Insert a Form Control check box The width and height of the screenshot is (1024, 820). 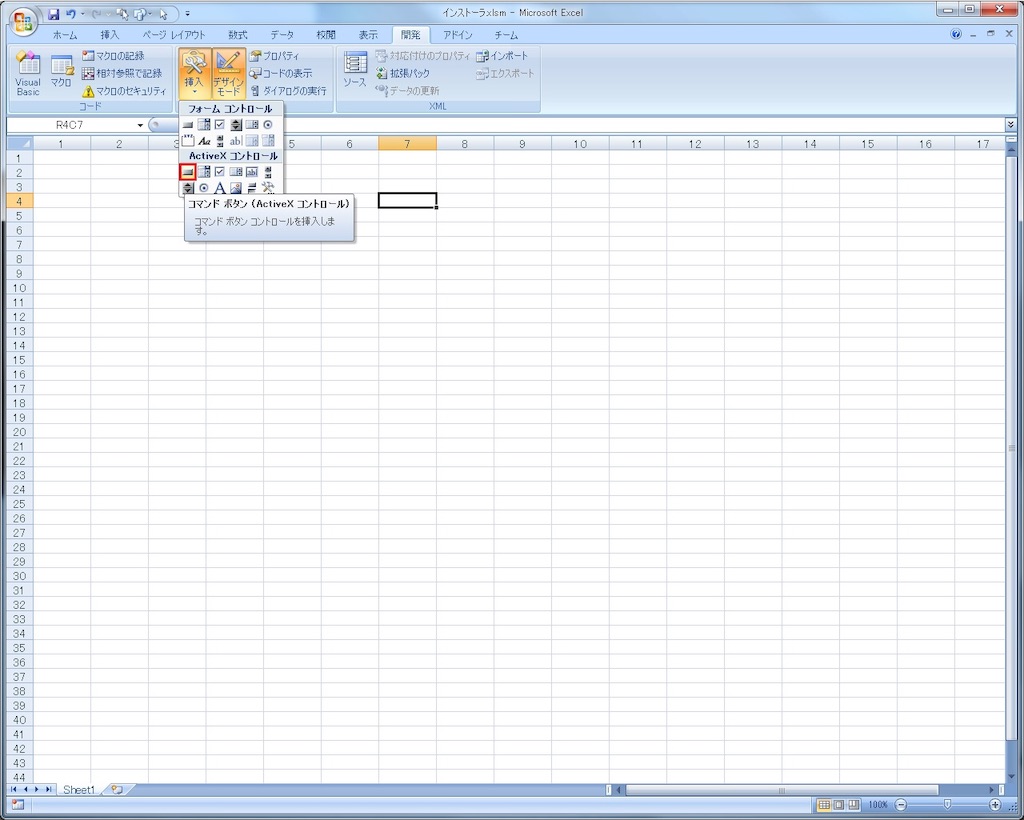point(220,125)
